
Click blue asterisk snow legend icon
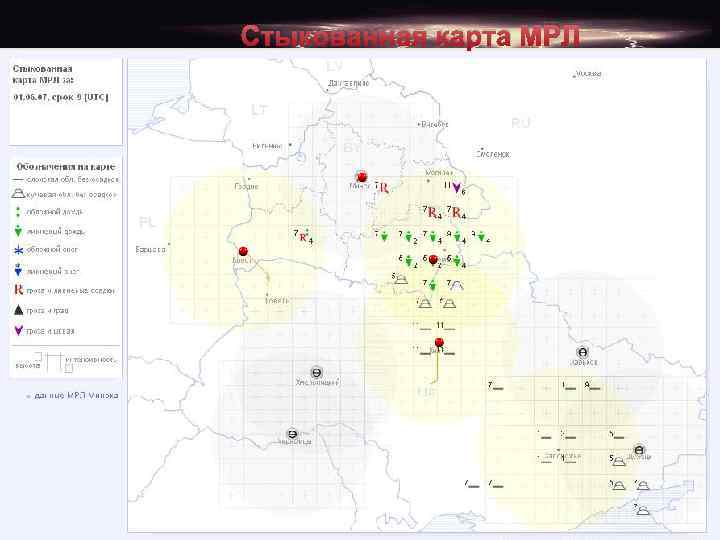(18, 250)
